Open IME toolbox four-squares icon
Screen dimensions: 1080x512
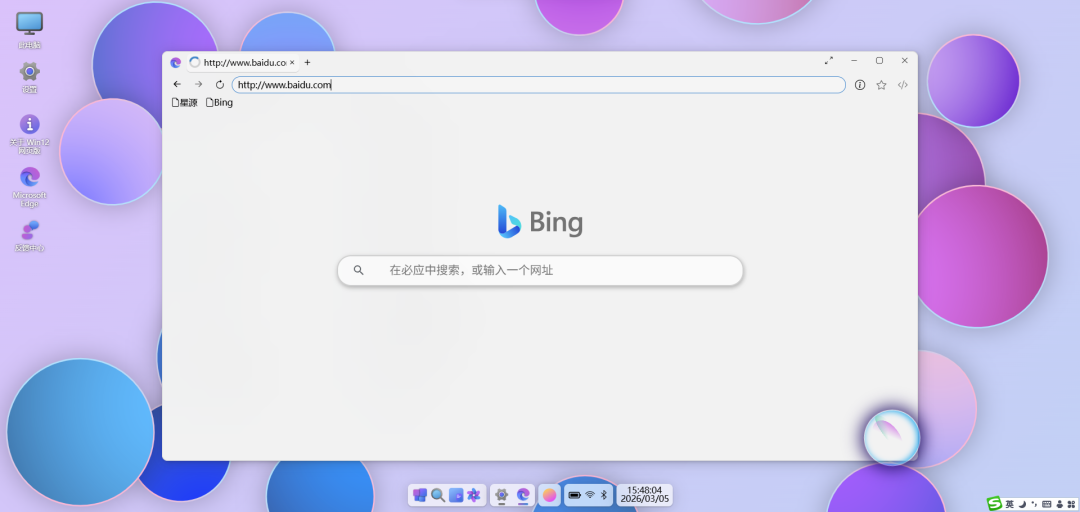(x=1071, y=504)
